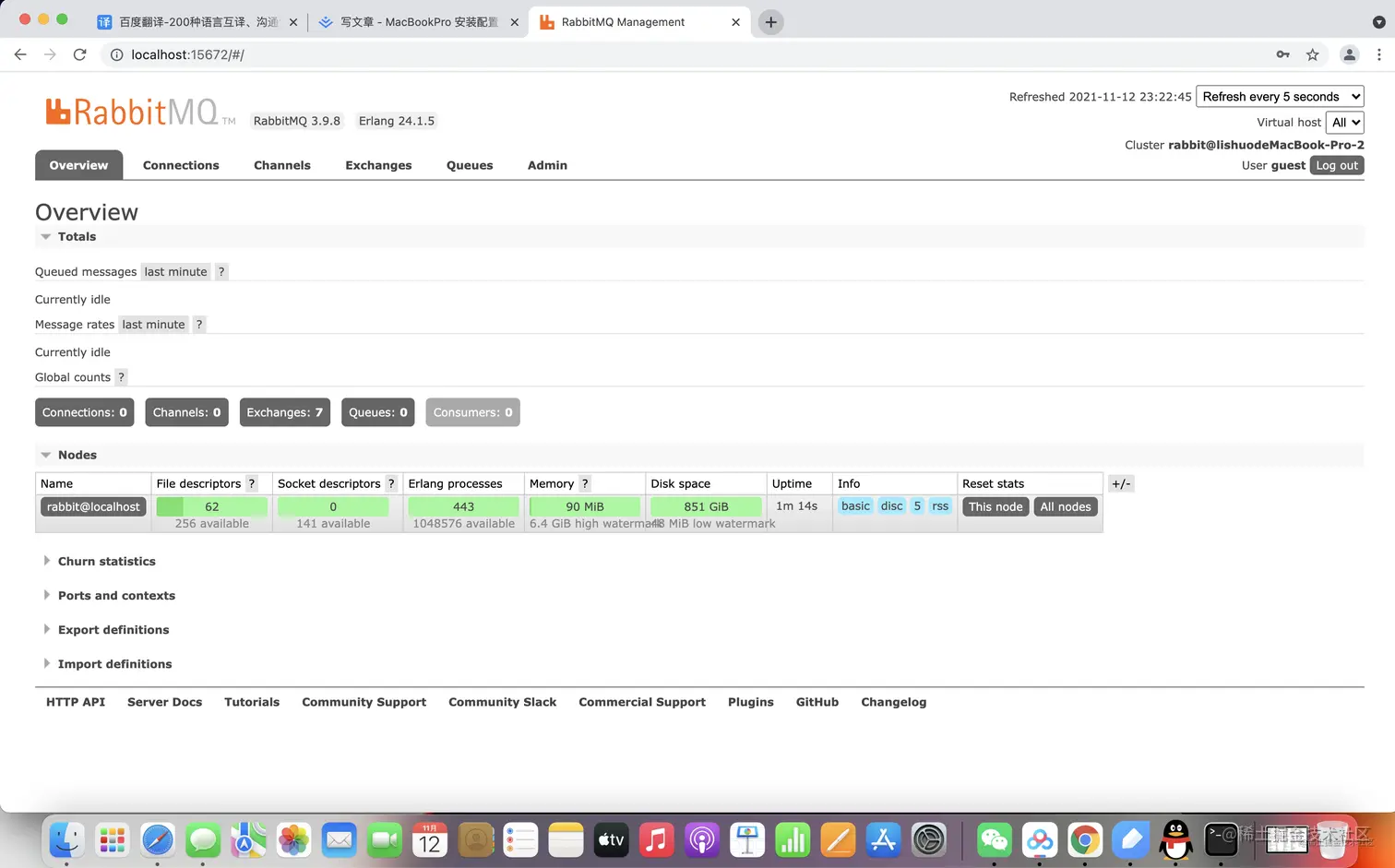Switch to the Exchanges tab
The height and width of the screenshot is (868, 1395).
click(378, 166)
